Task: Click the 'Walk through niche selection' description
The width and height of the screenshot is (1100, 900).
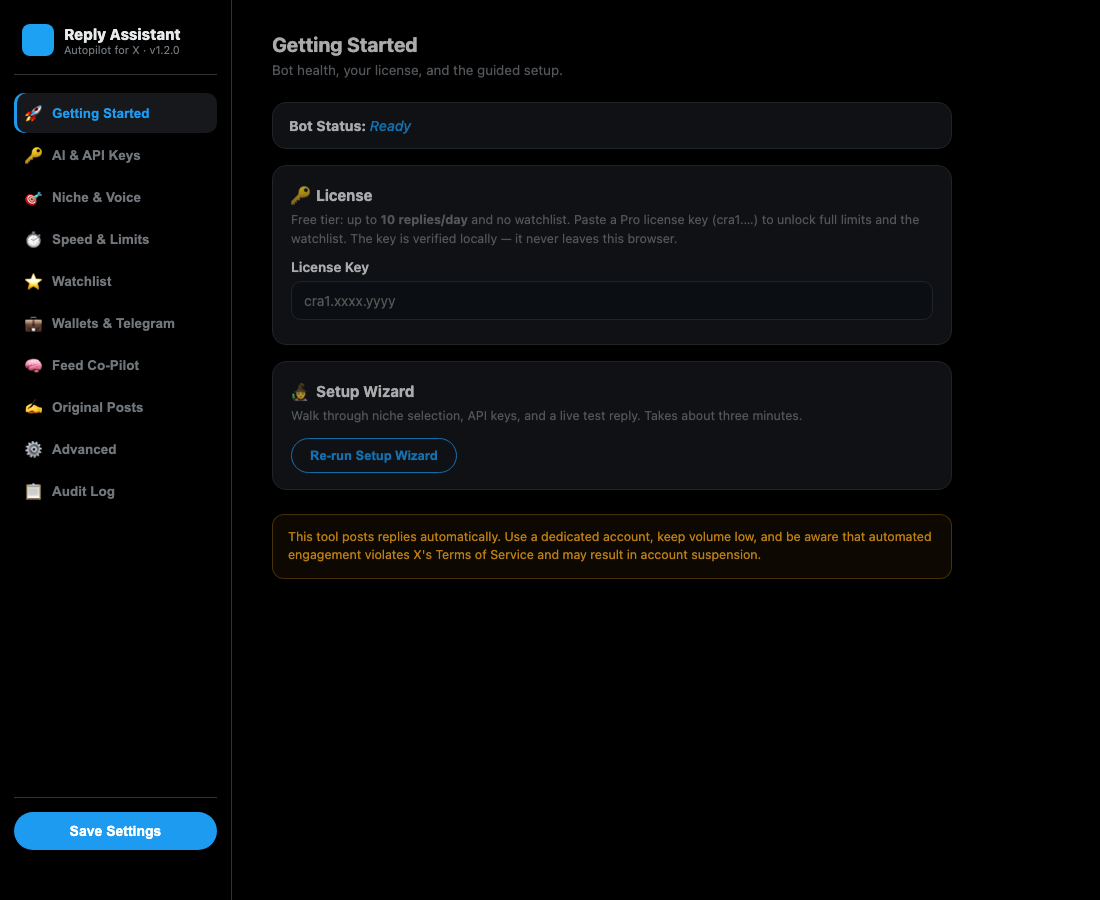Action: pyautogui.click(x=546, y=416)
